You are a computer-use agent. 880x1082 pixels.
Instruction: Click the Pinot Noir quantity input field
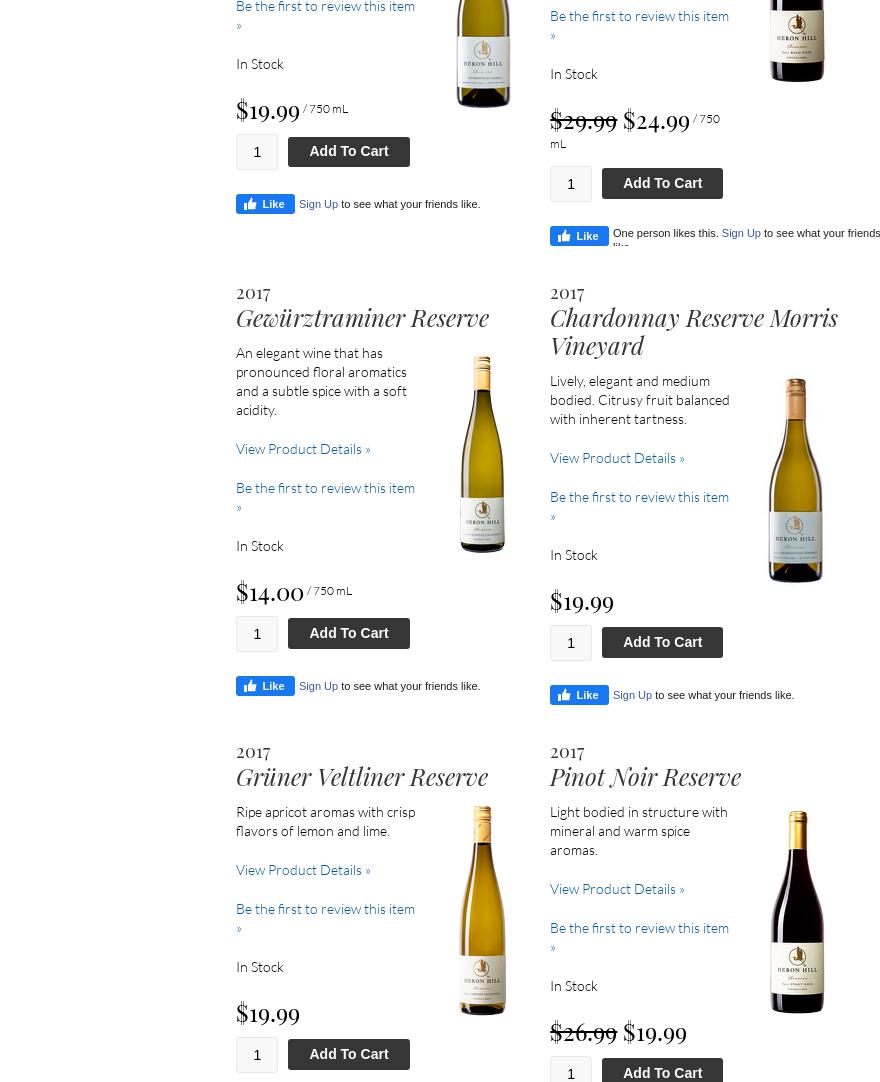pyautogui.click(x=571, y=1072)
